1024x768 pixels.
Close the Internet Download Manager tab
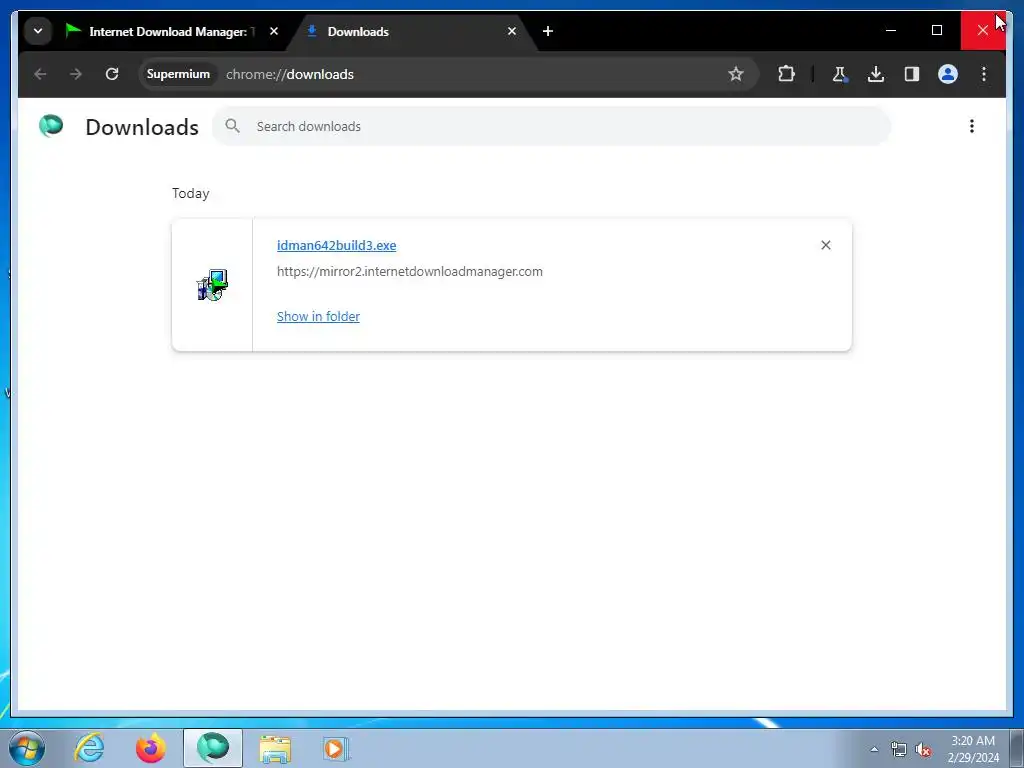click(x=274, y=31)
